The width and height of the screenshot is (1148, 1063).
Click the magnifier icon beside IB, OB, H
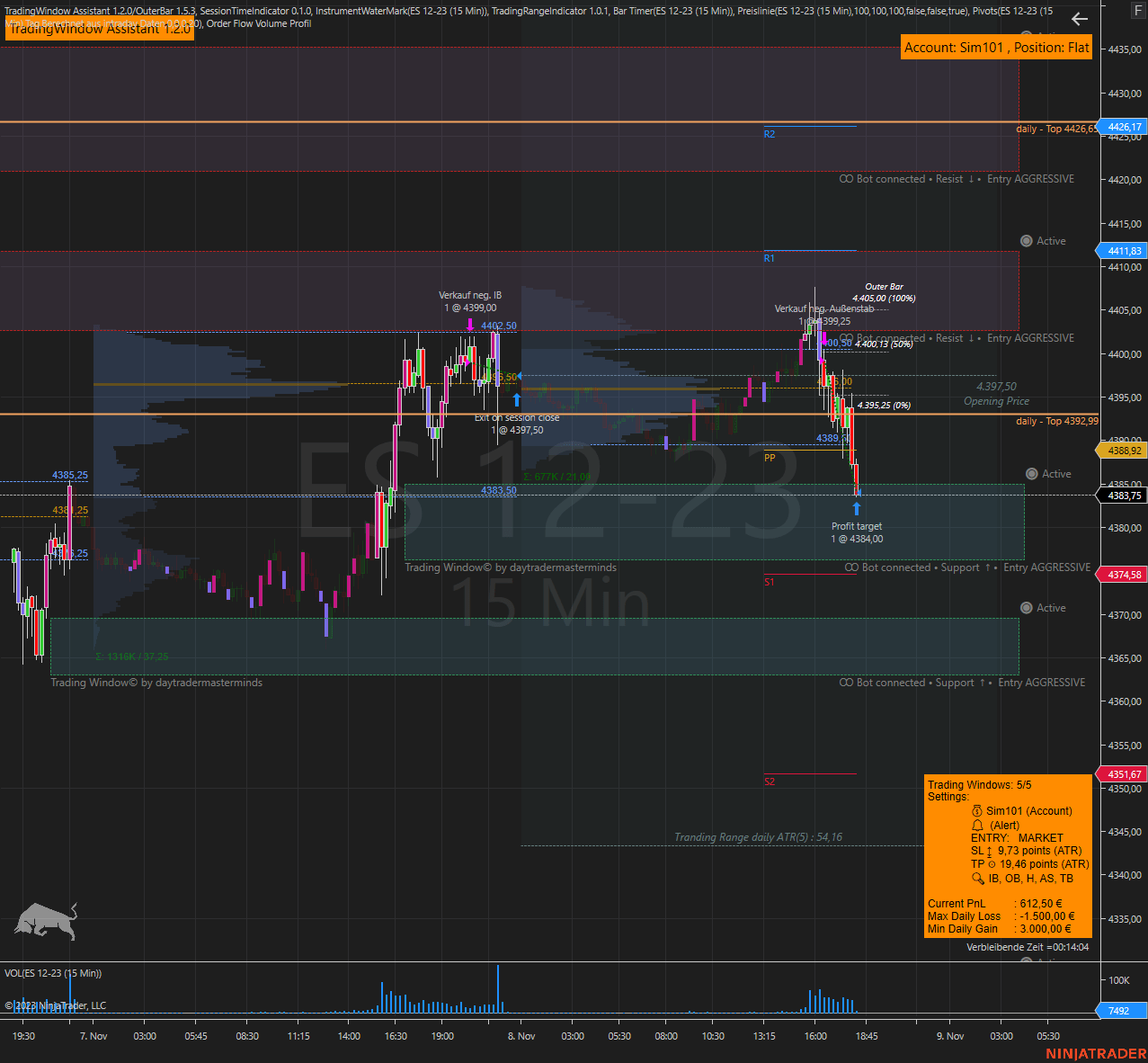point(978,879)
